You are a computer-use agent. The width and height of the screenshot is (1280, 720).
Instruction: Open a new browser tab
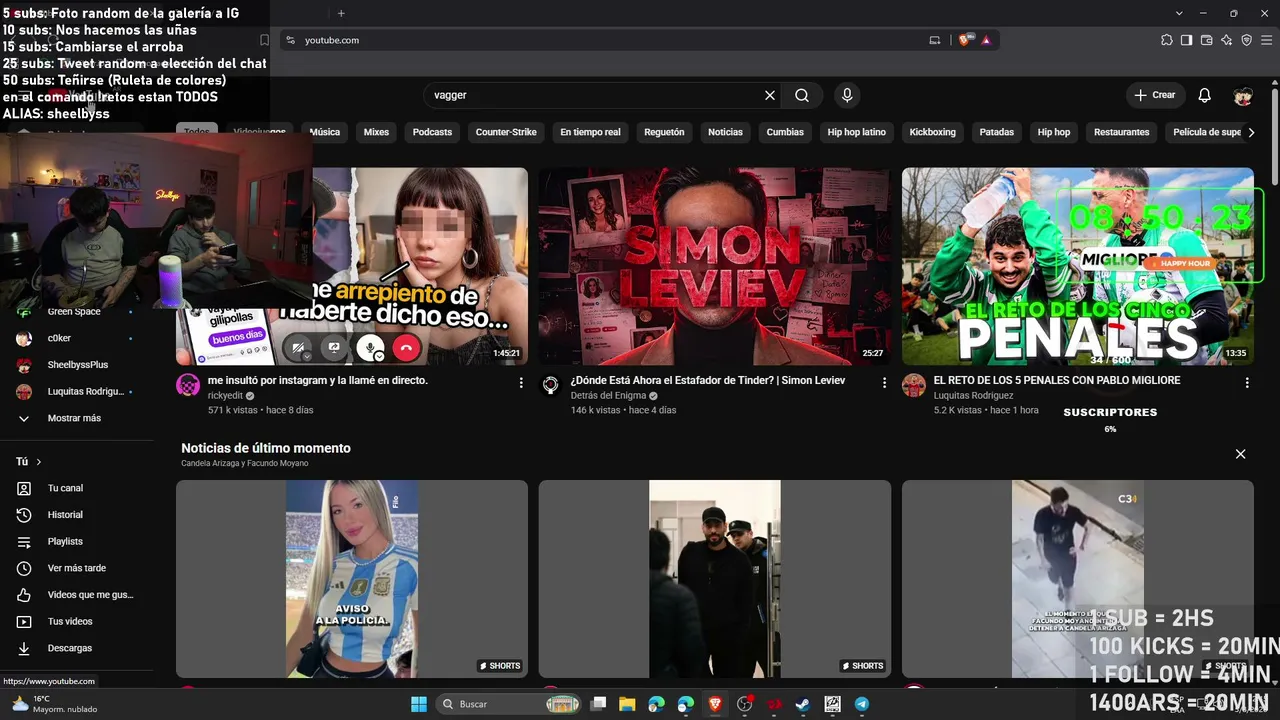point(341,13)
